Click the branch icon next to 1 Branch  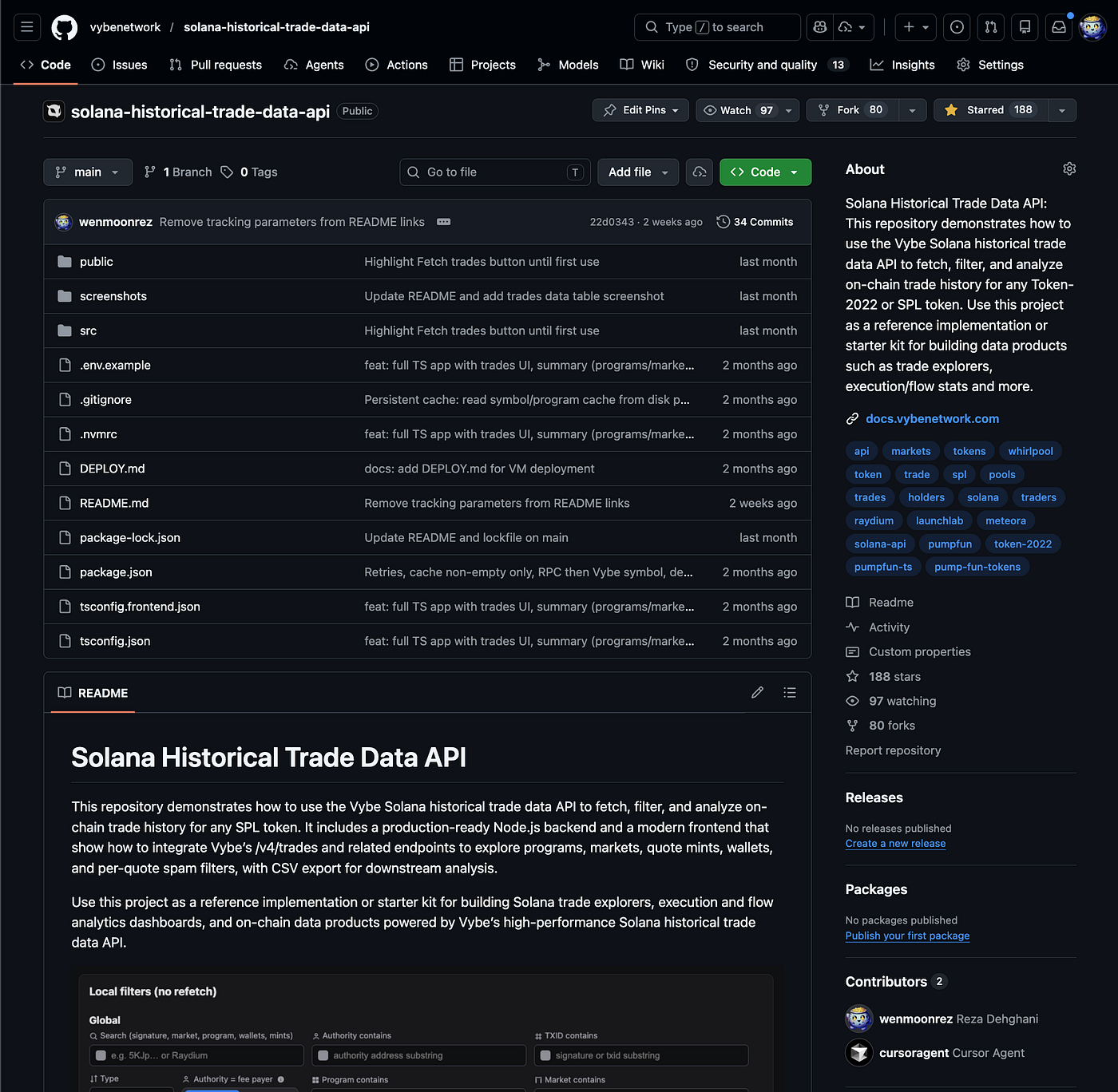pyautogui.click(x=150, y=172)
